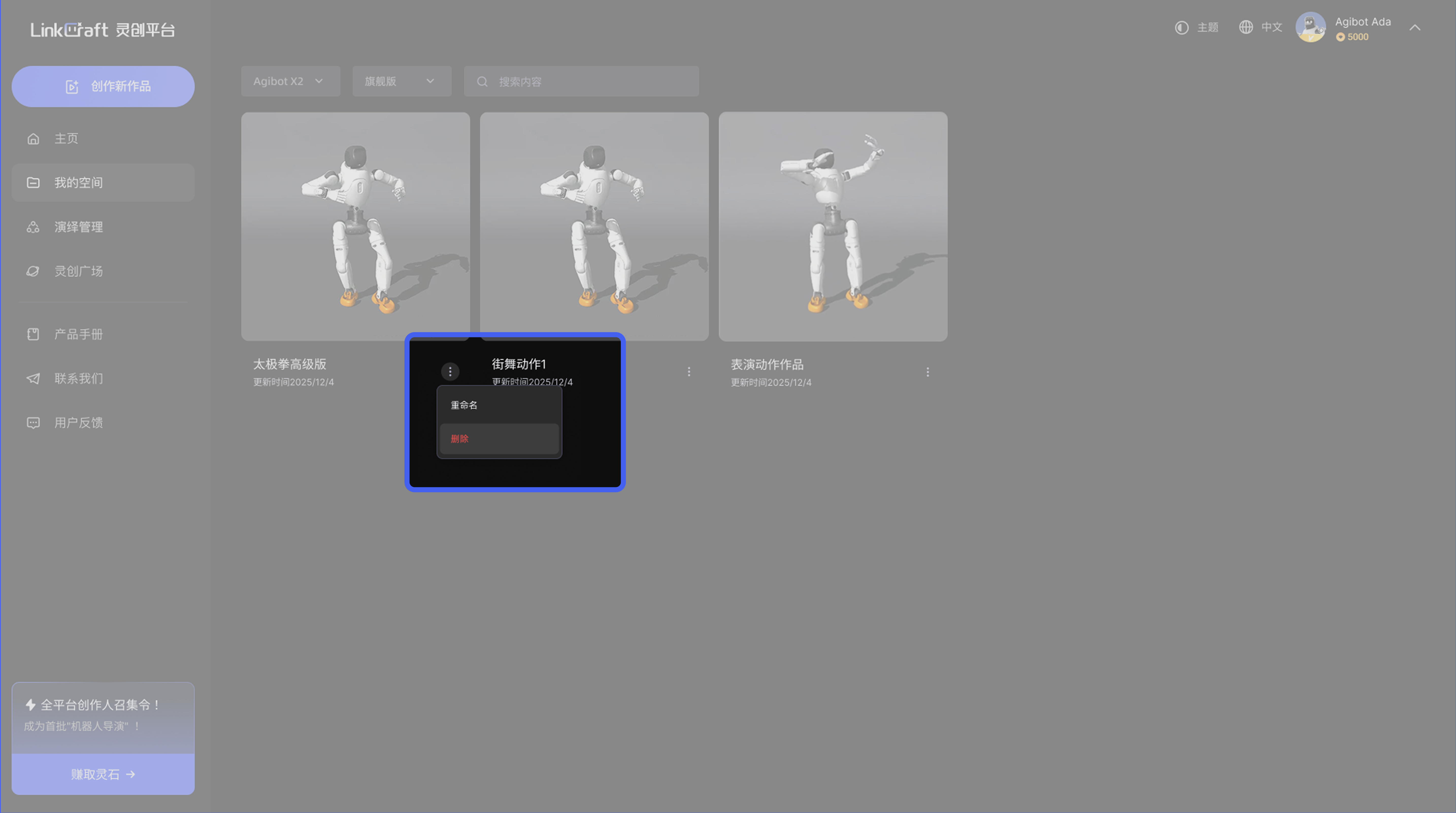The width and height of the screenshot is (1456, 813).
Task: Open 主页 home from the sidebar
Action: pos(66,138)
